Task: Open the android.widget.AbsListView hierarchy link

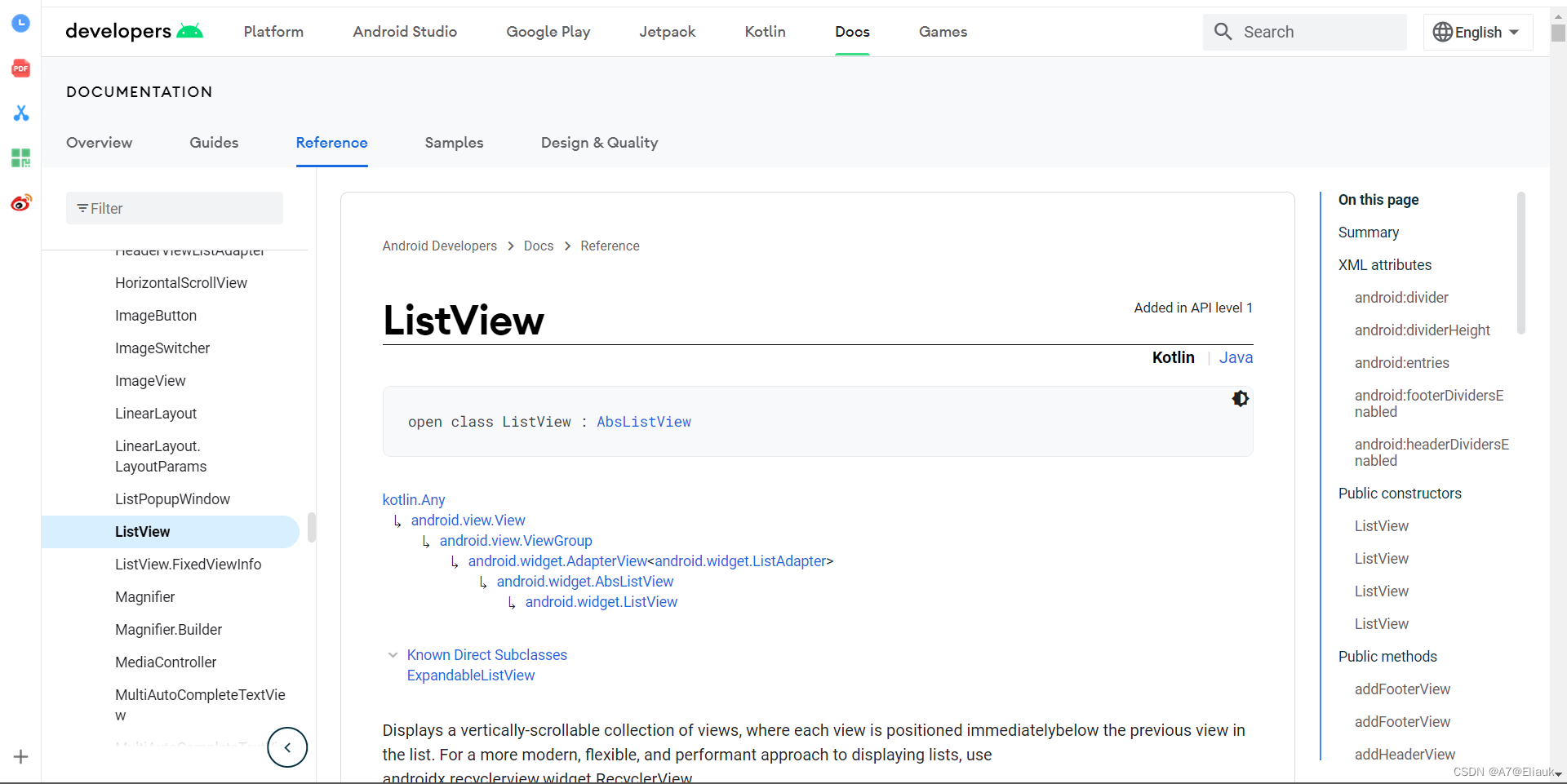Action: click(x=585, y=582)
